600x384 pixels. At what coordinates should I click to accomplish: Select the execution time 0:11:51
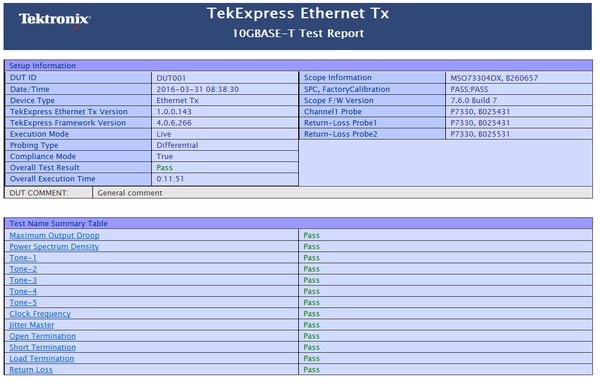[170, 179]
